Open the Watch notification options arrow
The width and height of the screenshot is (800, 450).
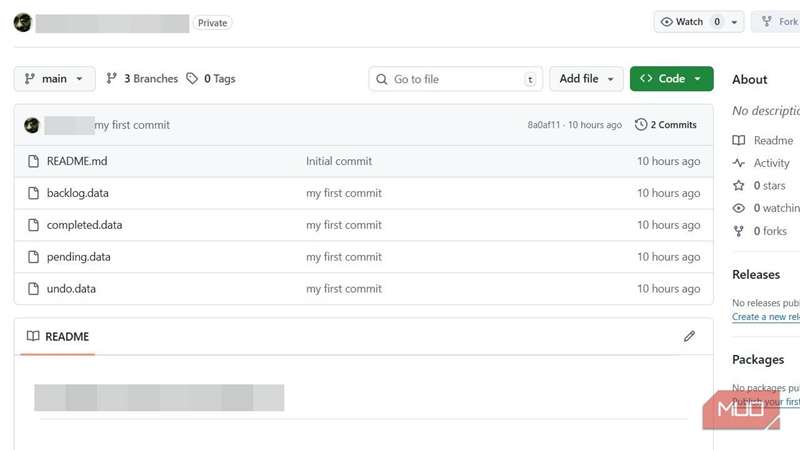(x=736, y=22)
